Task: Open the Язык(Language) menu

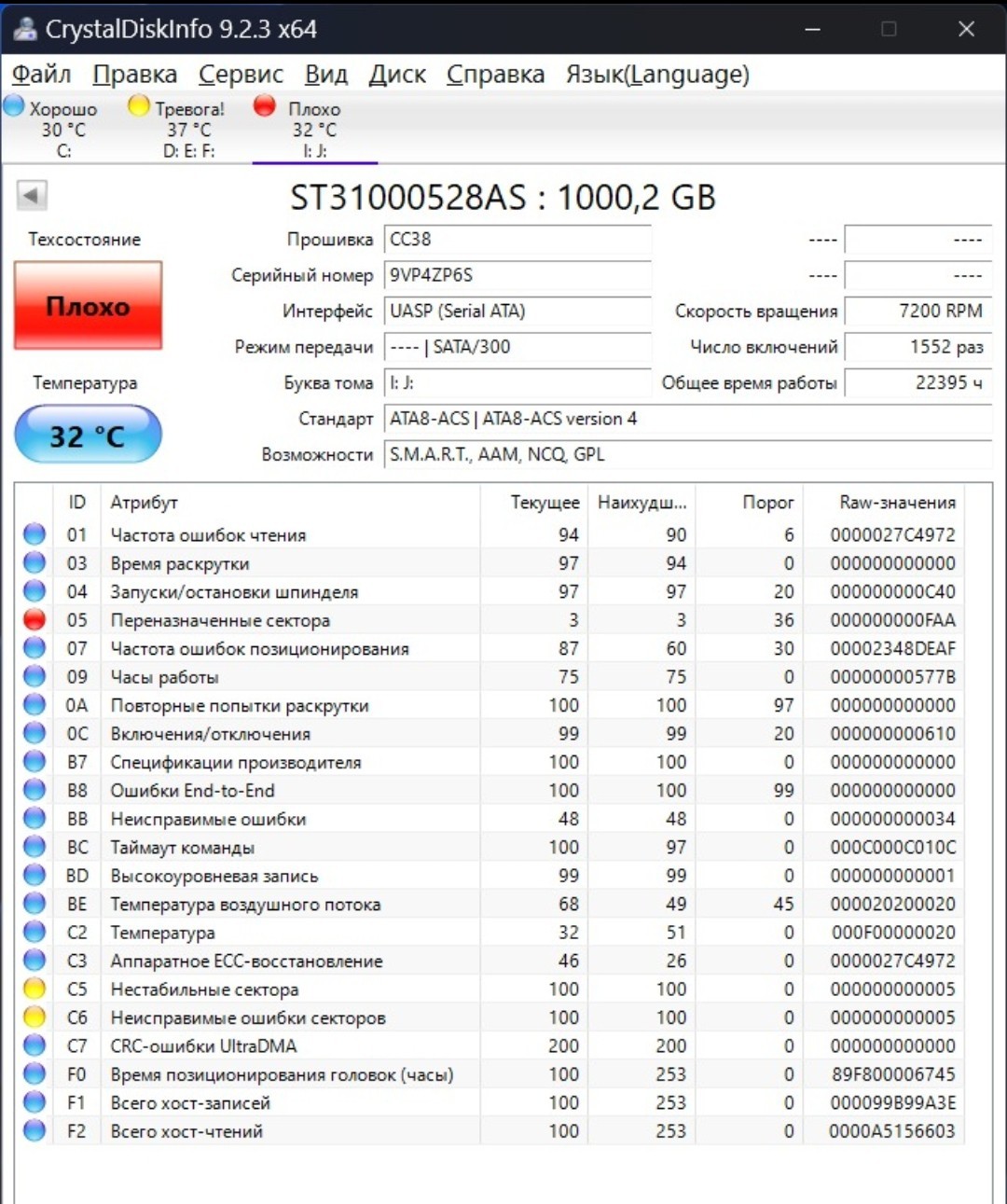Action: click(657, 74)
